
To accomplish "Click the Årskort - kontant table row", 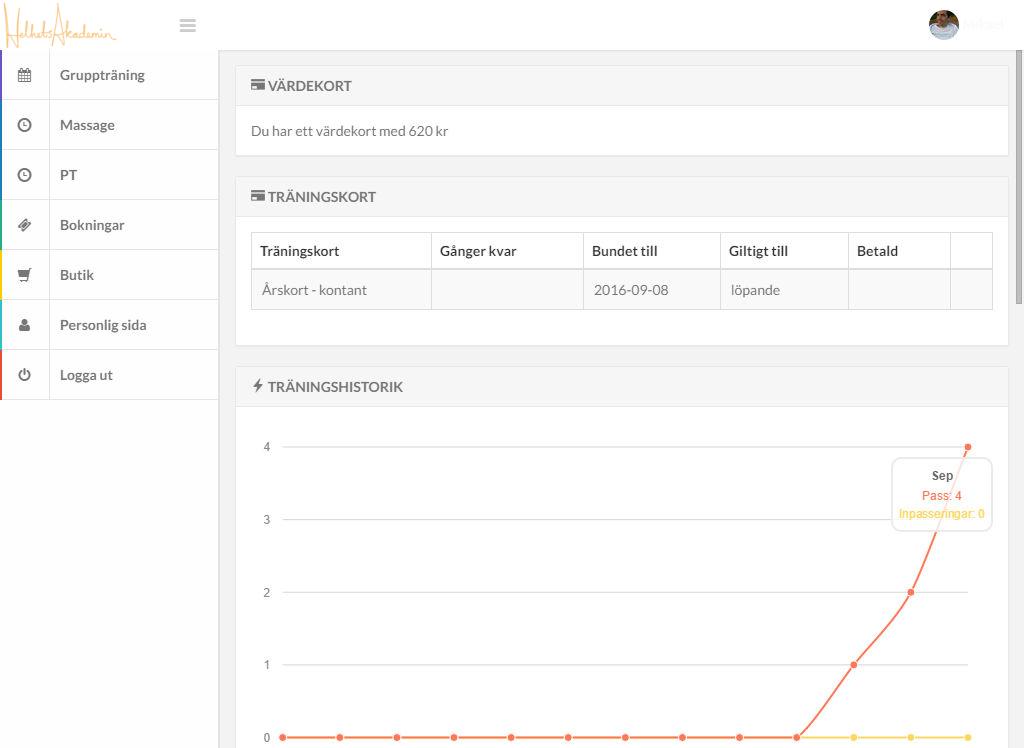I will (621, 290).
